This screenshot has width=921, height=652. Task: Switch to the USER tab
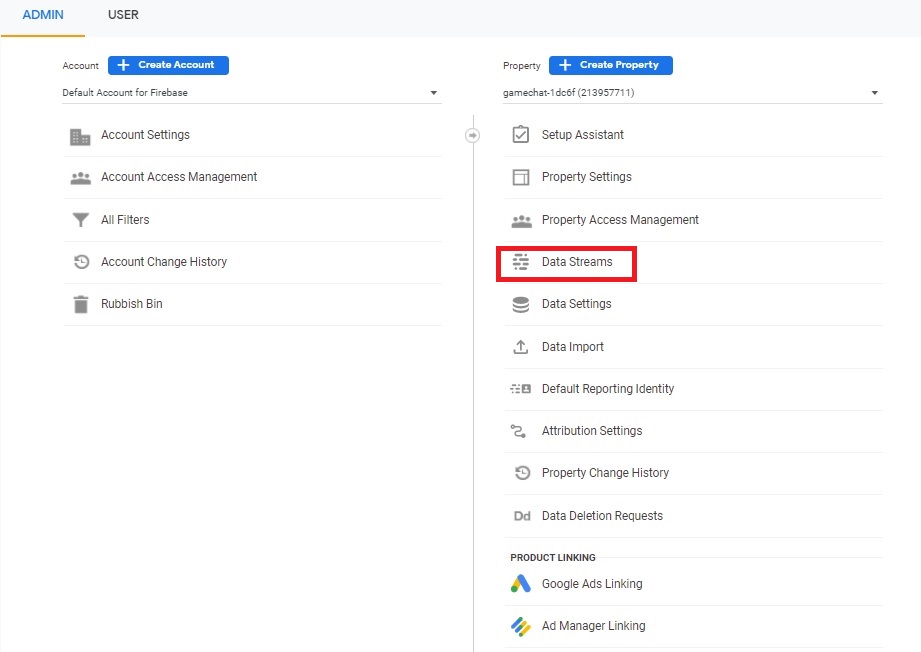click(x=123, y=15)
